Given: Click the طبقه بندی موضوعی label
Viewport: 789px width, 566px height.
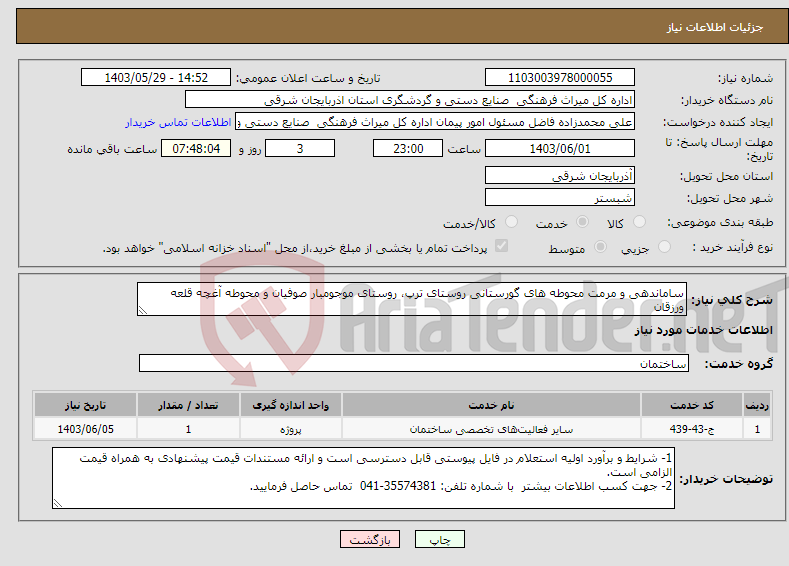Looking at the screenshot, I should click(720, 222).
